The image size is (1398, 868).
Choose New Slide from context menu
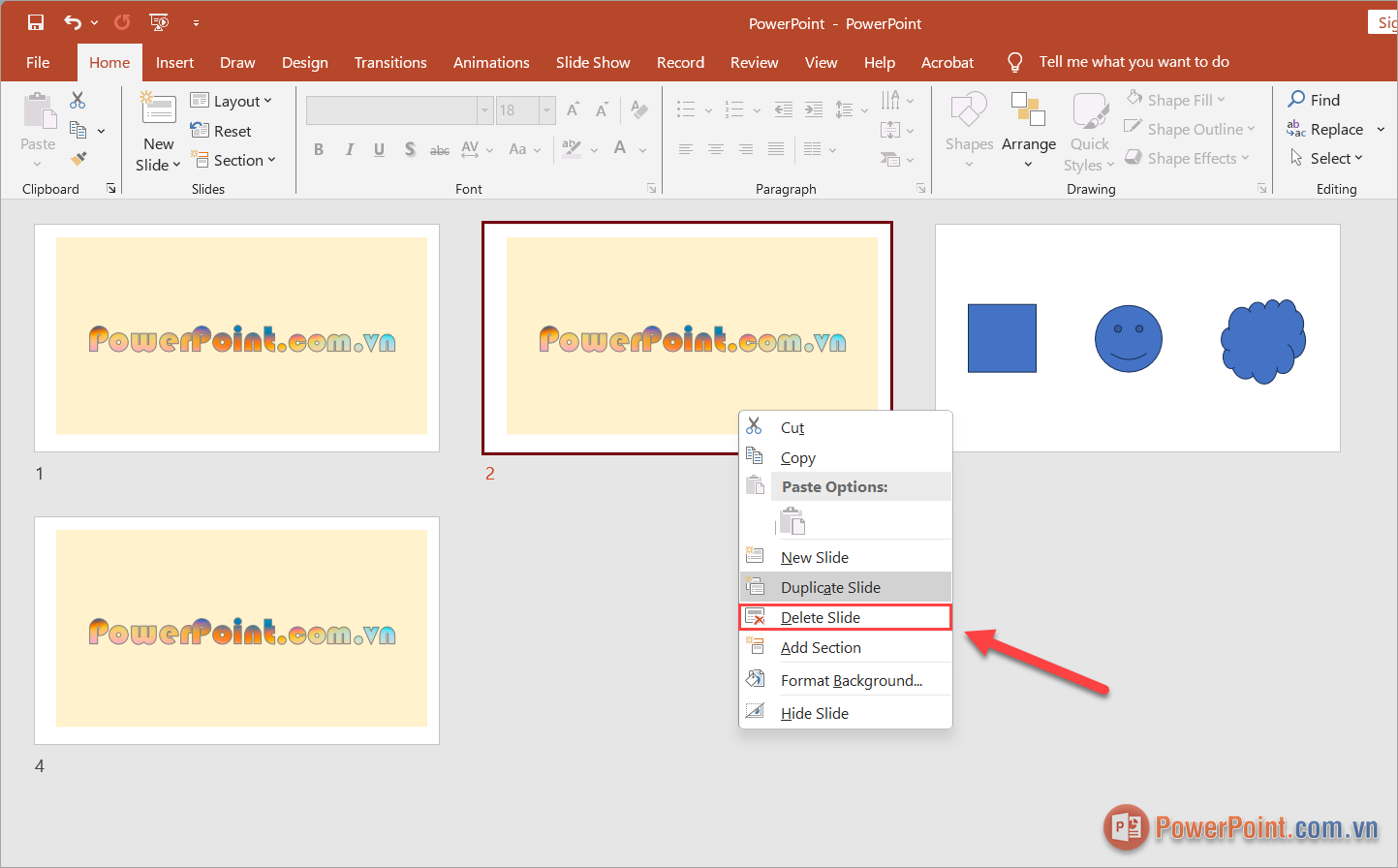click(x=846, y=557)
